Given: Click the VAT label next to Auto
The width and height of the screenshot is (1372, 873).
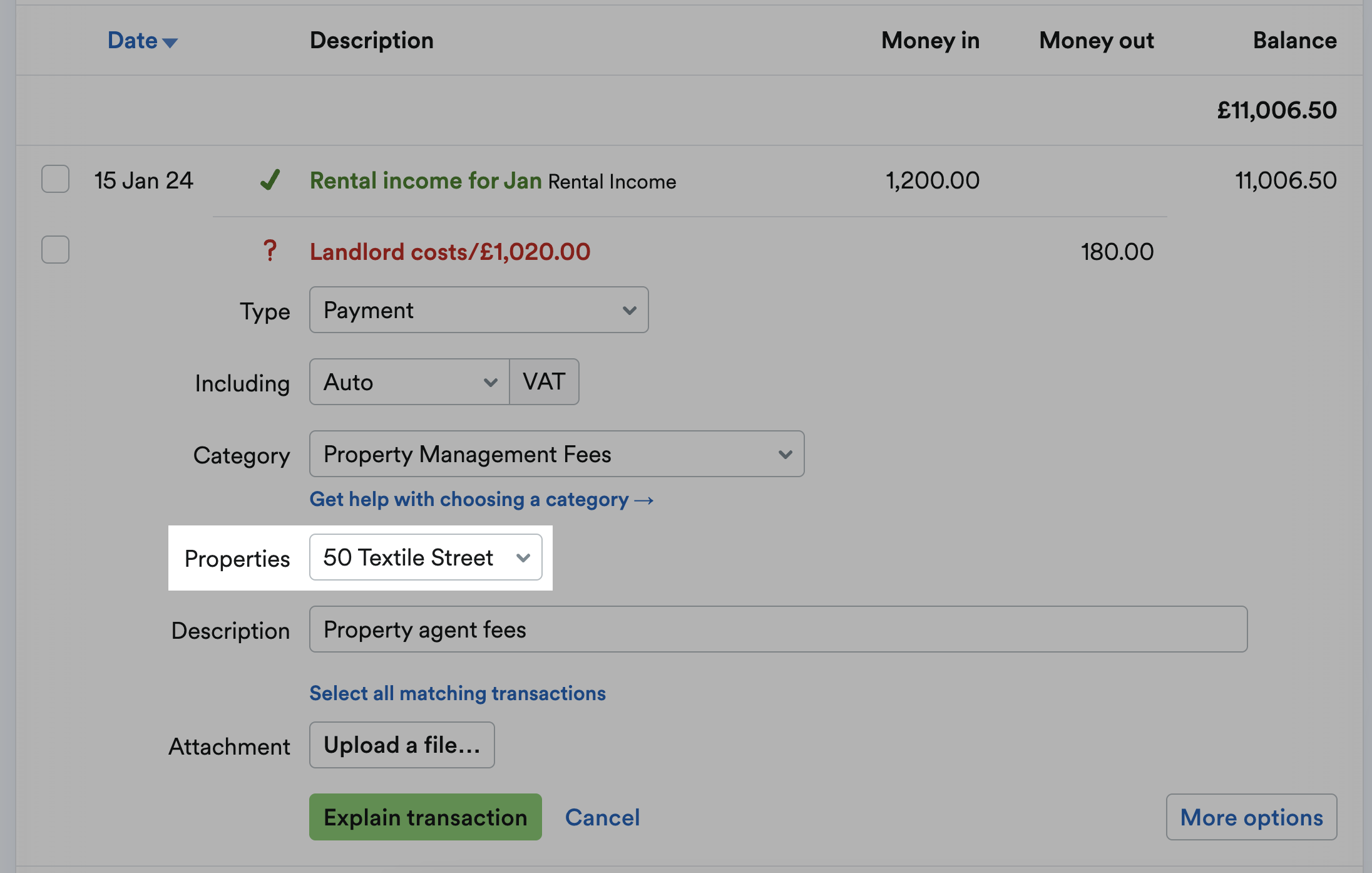Looking at the screenshot, I should click(544, 381).
